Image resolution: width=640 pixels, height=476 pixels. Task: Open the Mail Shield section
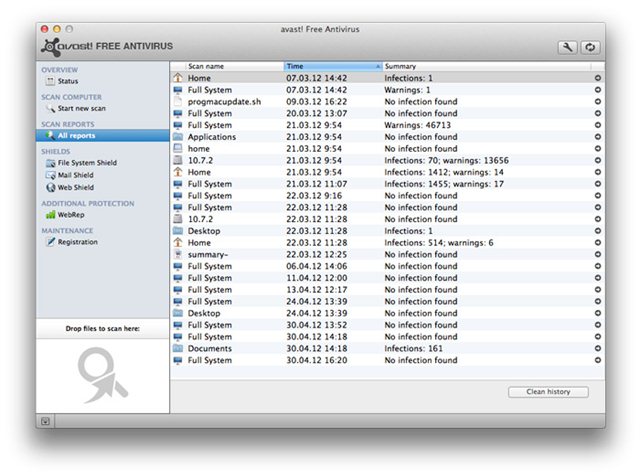(75, 174)
